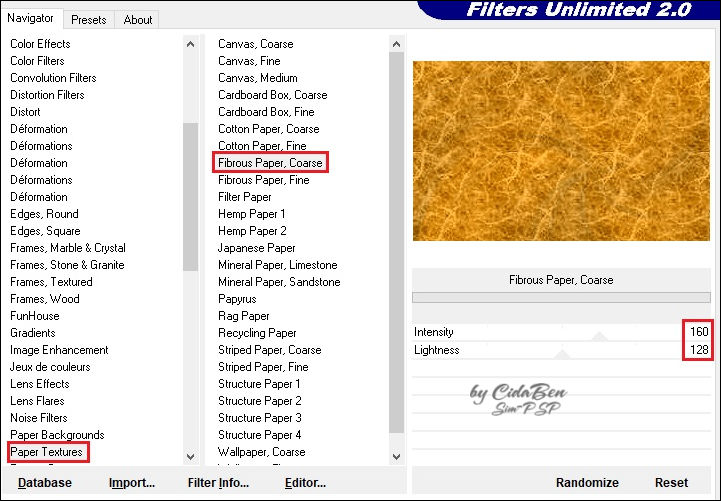The image size is (721, 501).
Task: Adjust the Intensity slider
Action: click(x=598, y=335)
